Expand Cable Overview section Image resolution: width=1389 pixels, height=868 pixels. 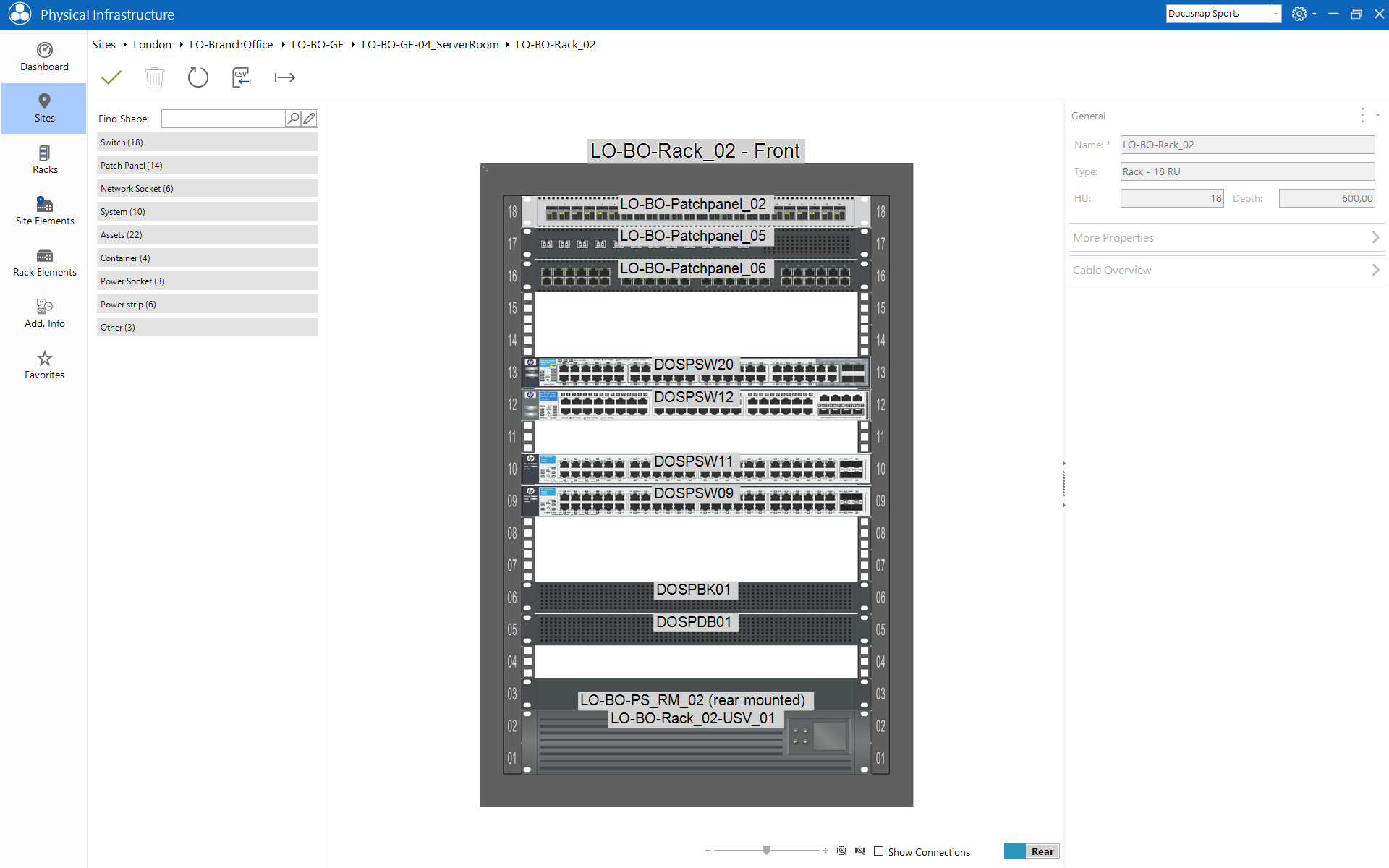click(1227, 271)
